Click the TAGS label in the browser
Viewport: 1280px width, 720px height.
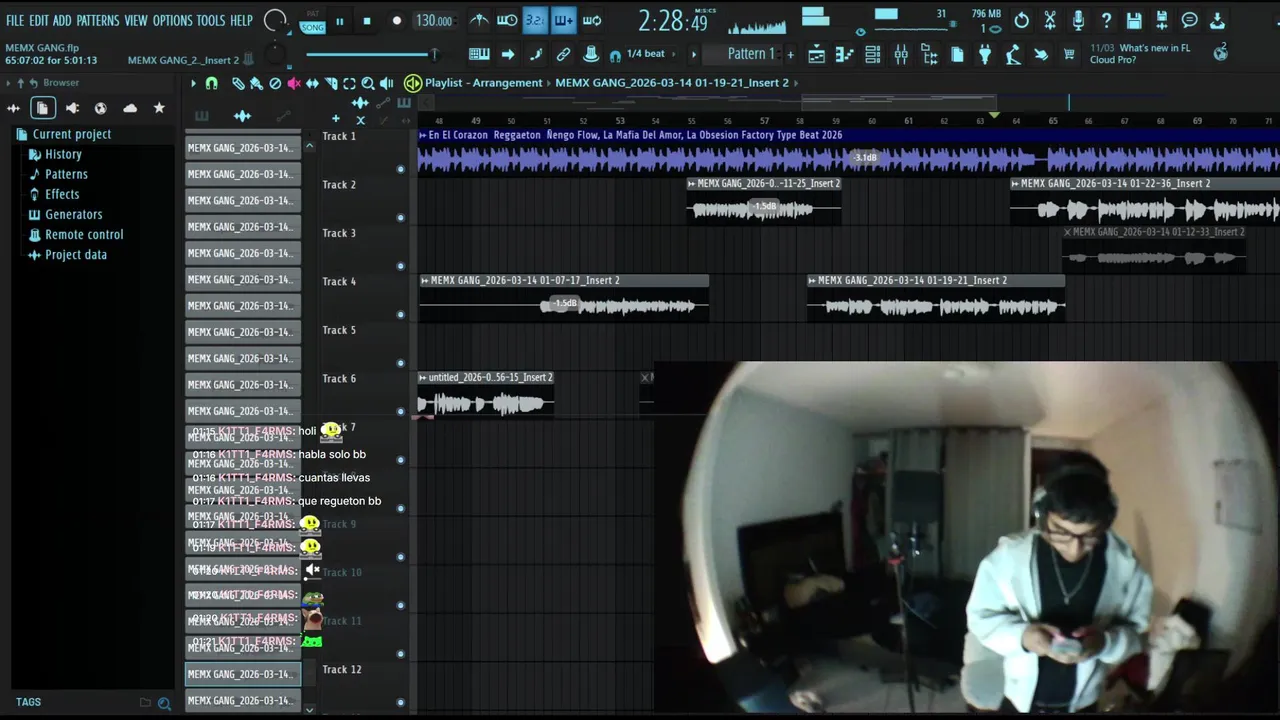[28, 702]
